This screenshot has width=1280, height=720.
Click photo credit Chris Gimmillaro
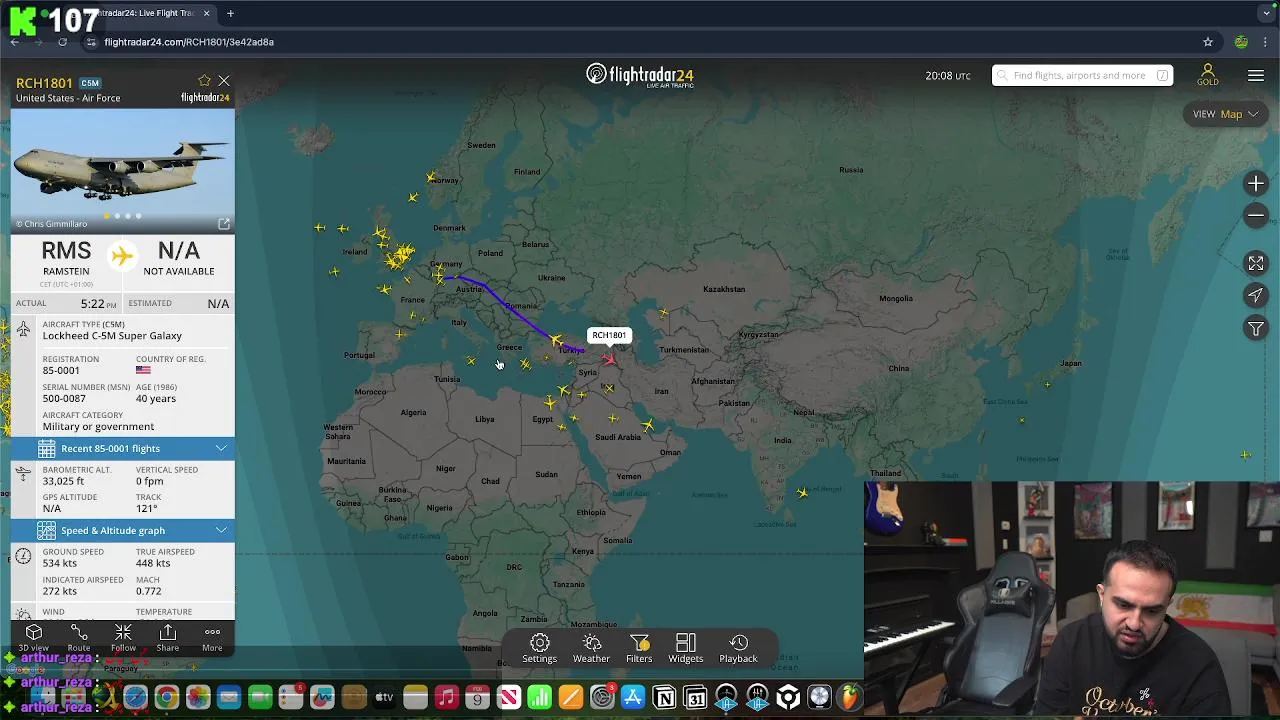(x=51, y=223)
